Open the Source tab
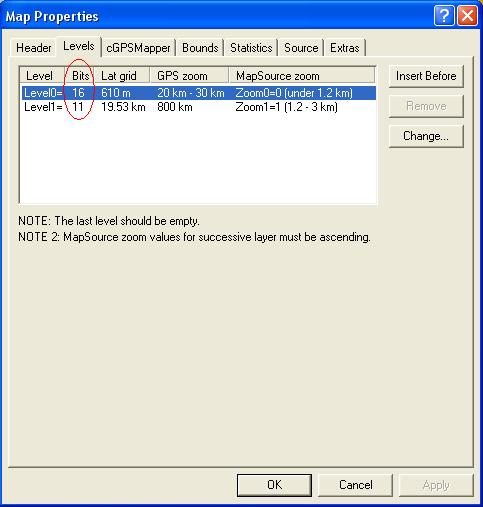Viewport: 483px width, 507px height. [x=301, y=48]
